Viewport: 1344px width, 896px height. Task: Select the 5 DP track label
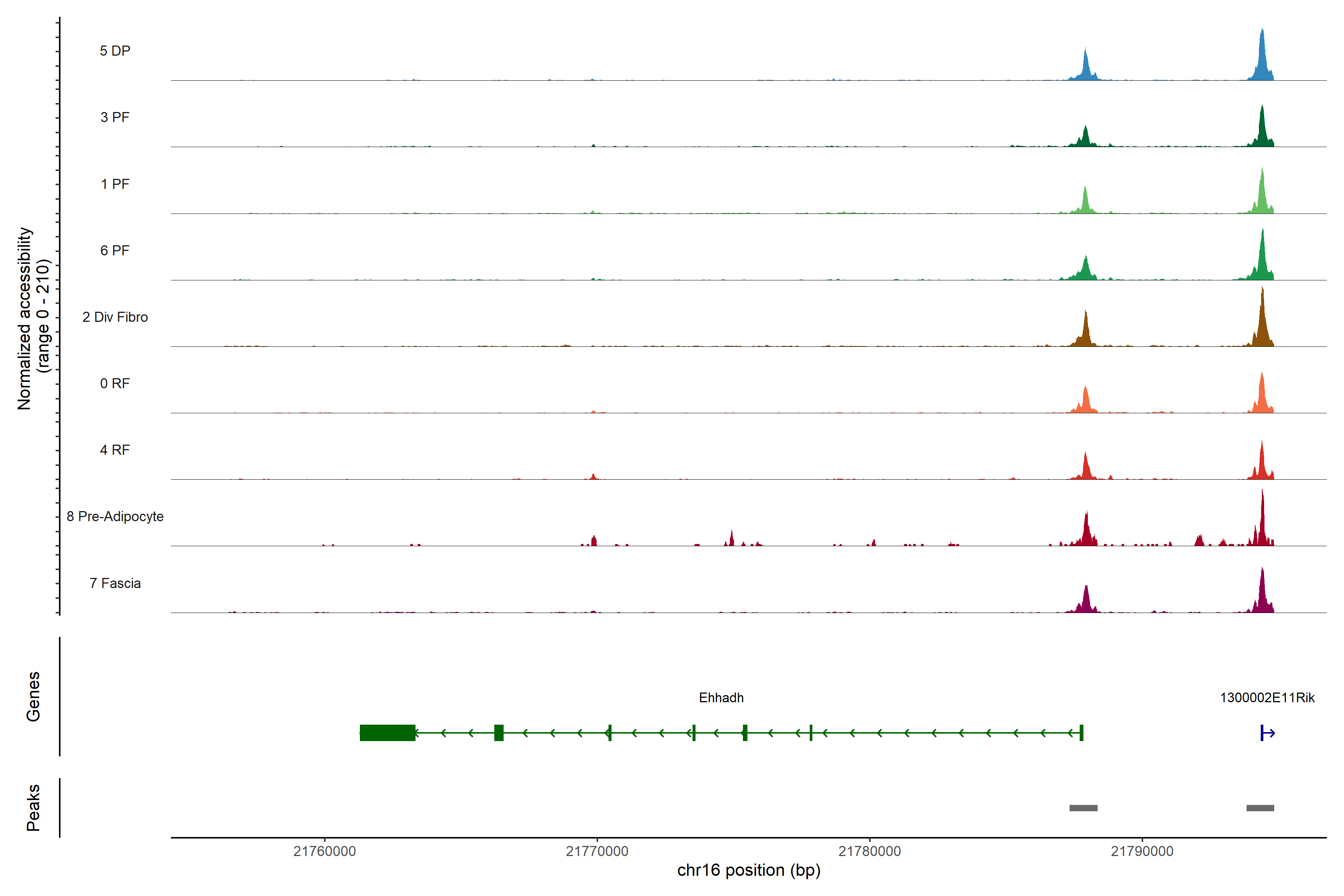click(x=115, y=51)
